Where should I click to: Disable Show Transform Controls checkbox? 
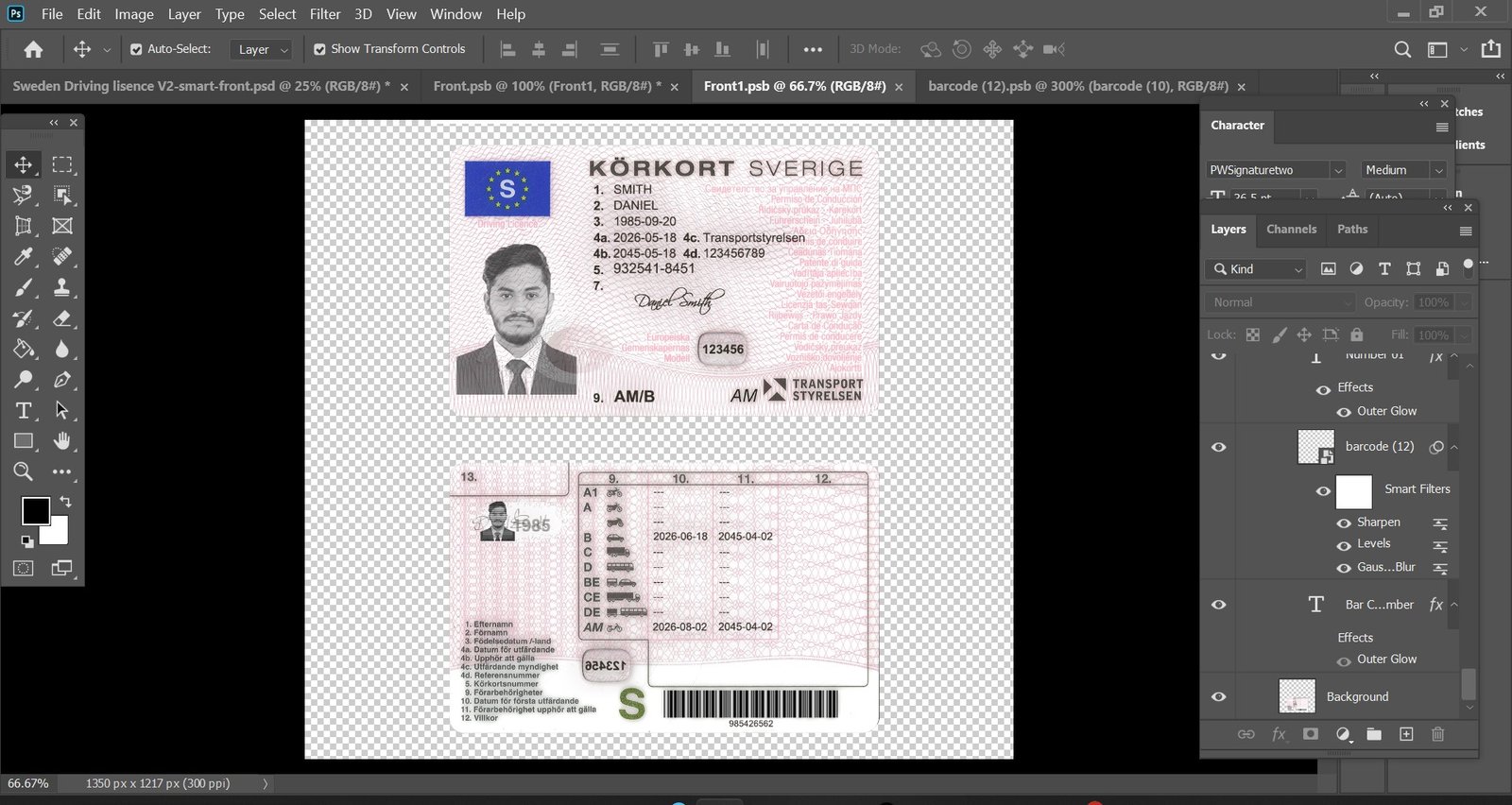pyautogui.click(x=319, y=49)
